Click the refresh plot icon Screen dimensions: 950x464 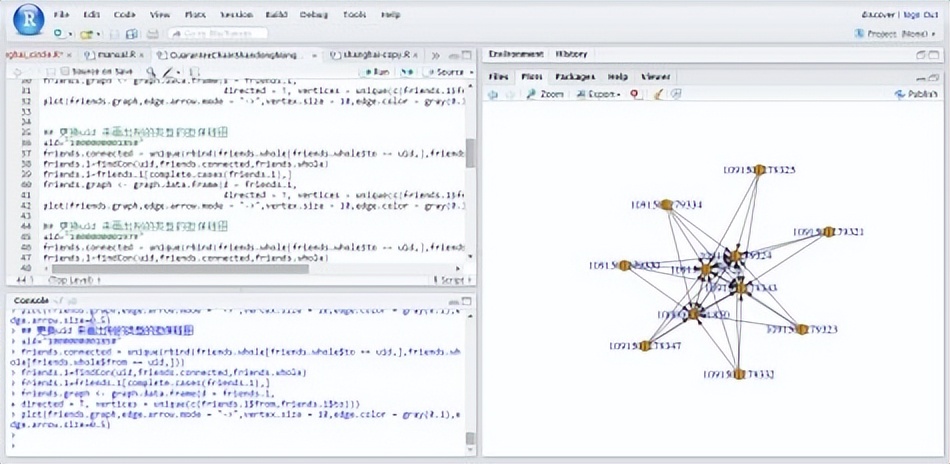676,94
